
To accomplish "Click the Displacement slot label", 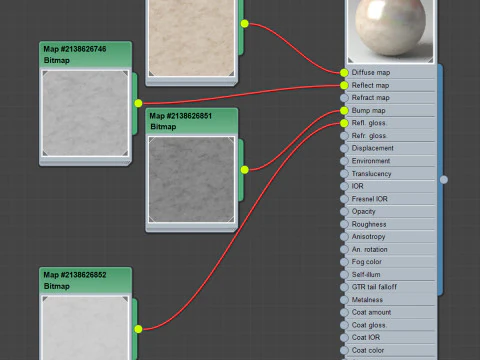I will (373, 148).
